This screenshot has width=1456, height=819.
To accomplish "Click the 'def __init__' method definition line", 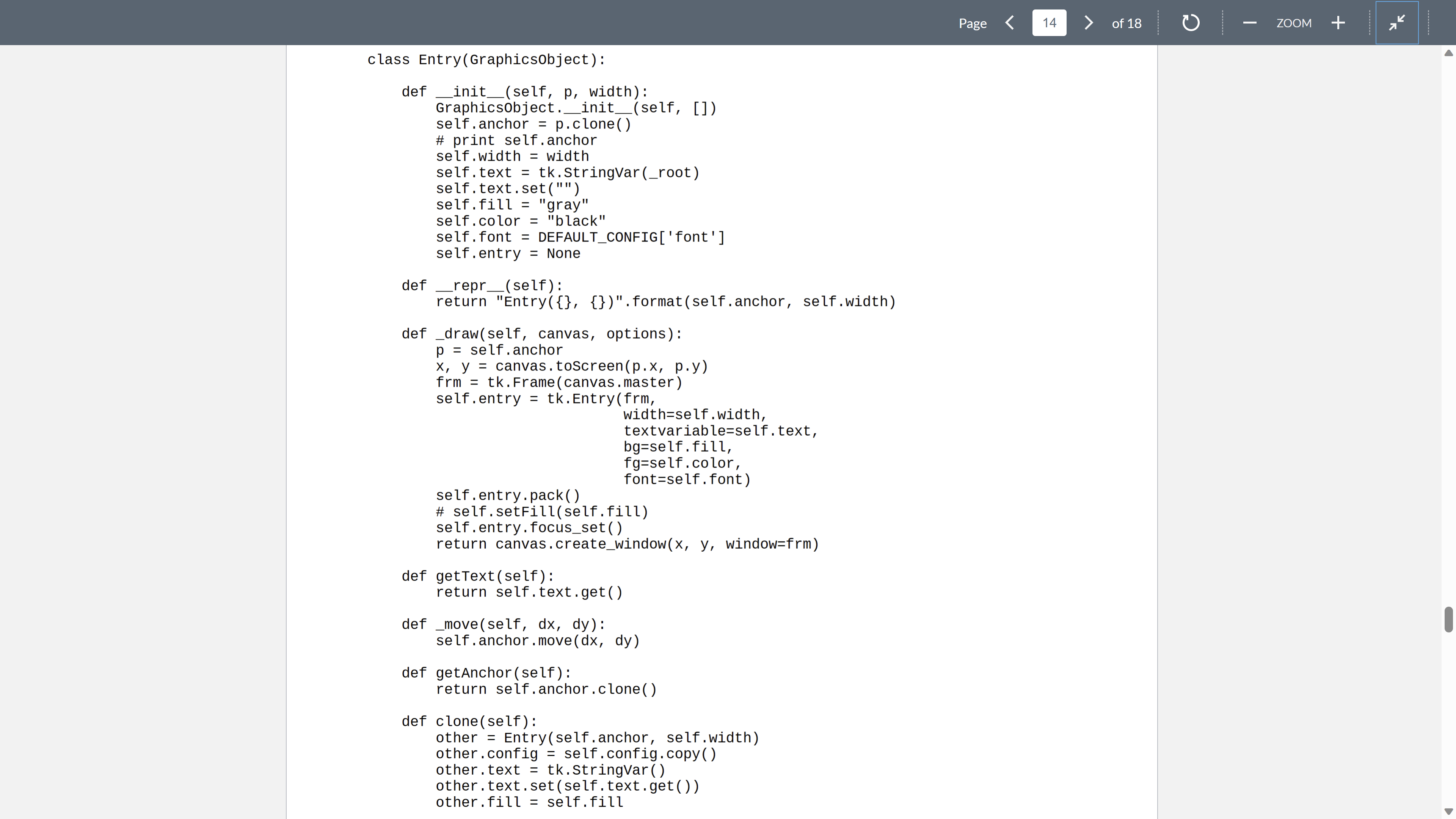I will (x=524, y=91).
